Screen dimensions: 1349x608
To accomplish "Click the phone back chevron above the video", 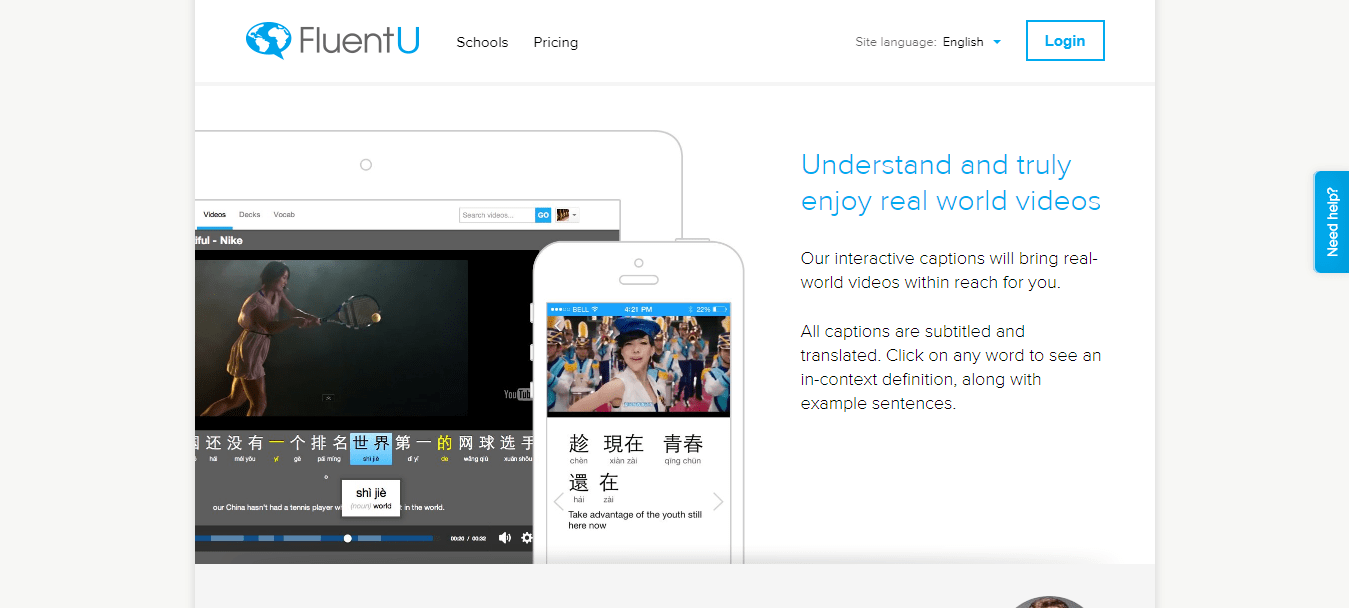I will point(557,324).
